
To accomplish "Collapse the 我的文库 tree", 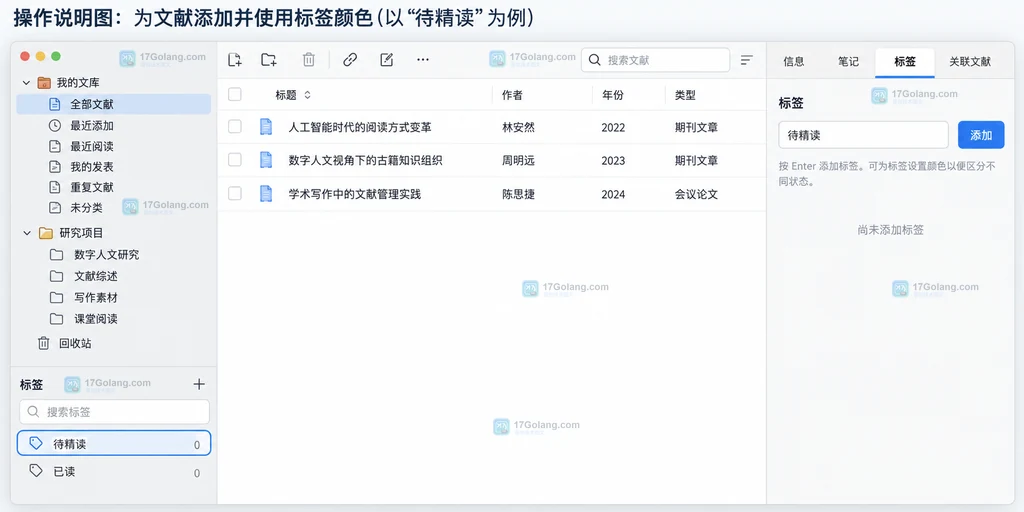I will pyautogui.click(x=26, y=83).
